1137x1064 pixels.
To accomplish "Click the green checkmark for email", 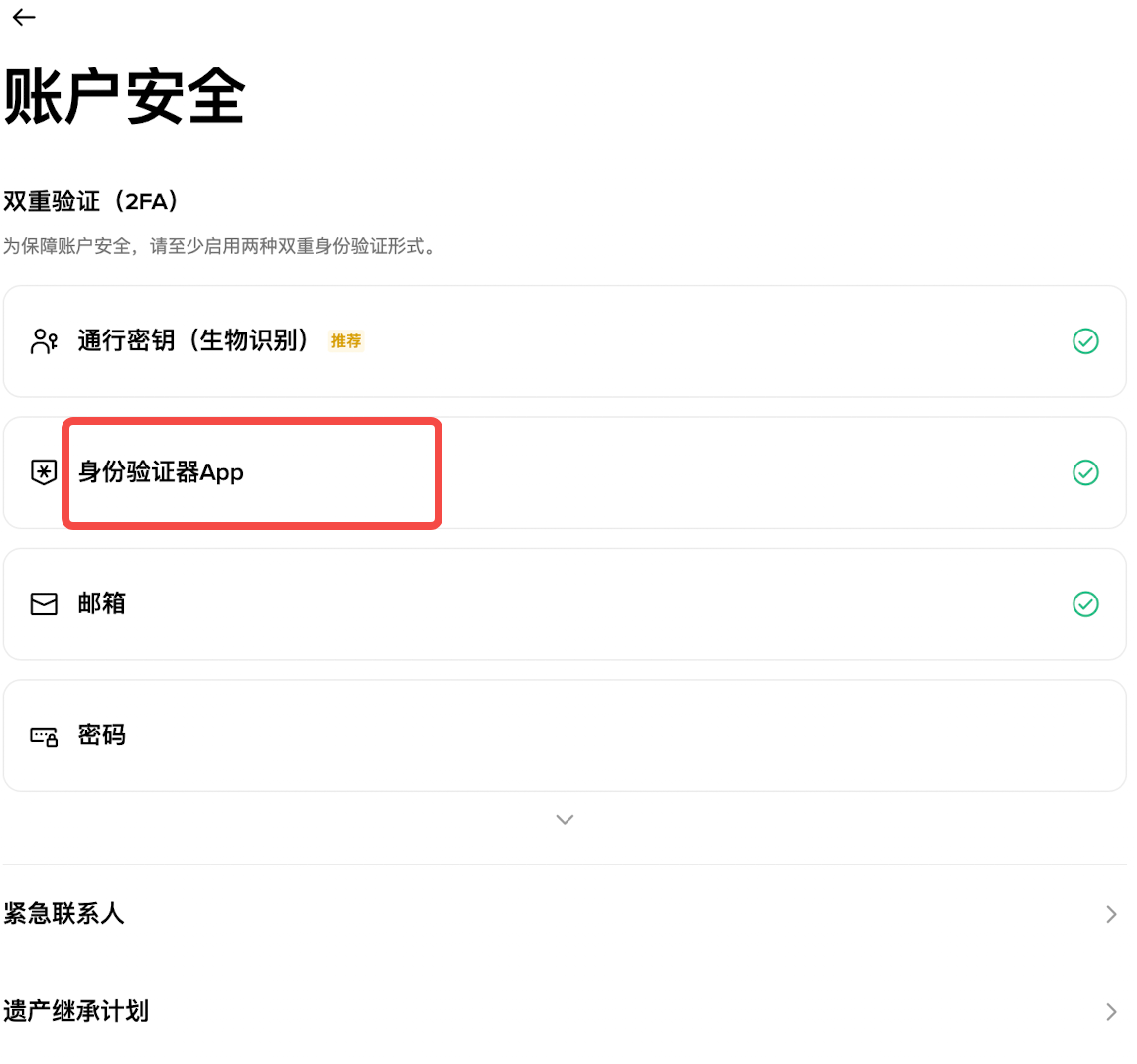I will pos(1085,603).
